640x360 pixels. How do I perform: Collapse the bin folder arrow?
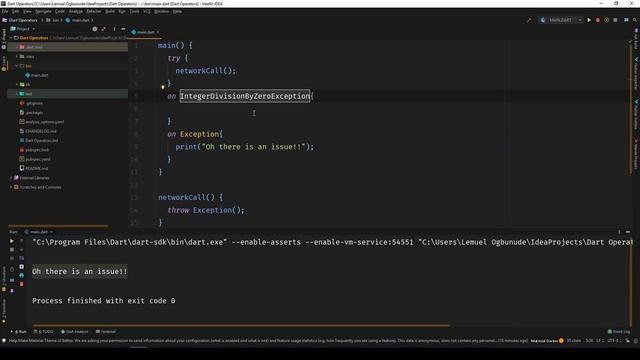click(x=16, y=66)
